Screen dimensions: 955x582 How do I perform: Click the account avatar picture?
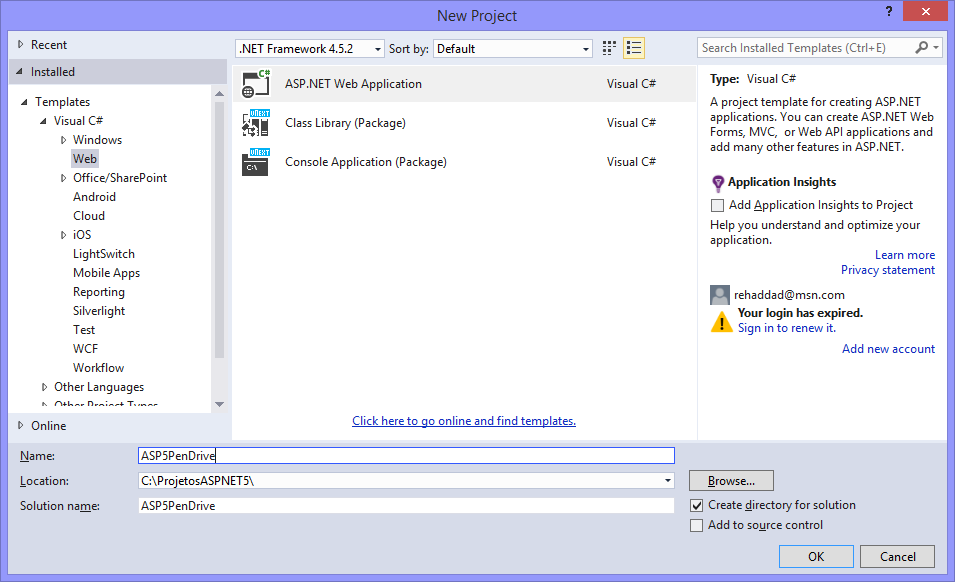pyautogui.click(x=720, y=295)
